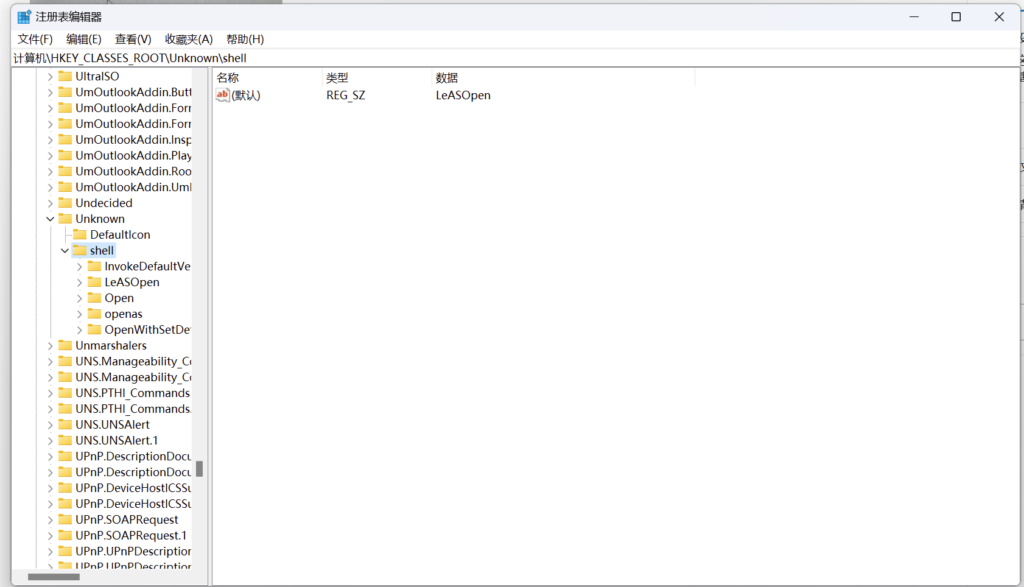Collapse the Unknown key node
This screenshot has height=587, width=1024.
coord(50,219)
